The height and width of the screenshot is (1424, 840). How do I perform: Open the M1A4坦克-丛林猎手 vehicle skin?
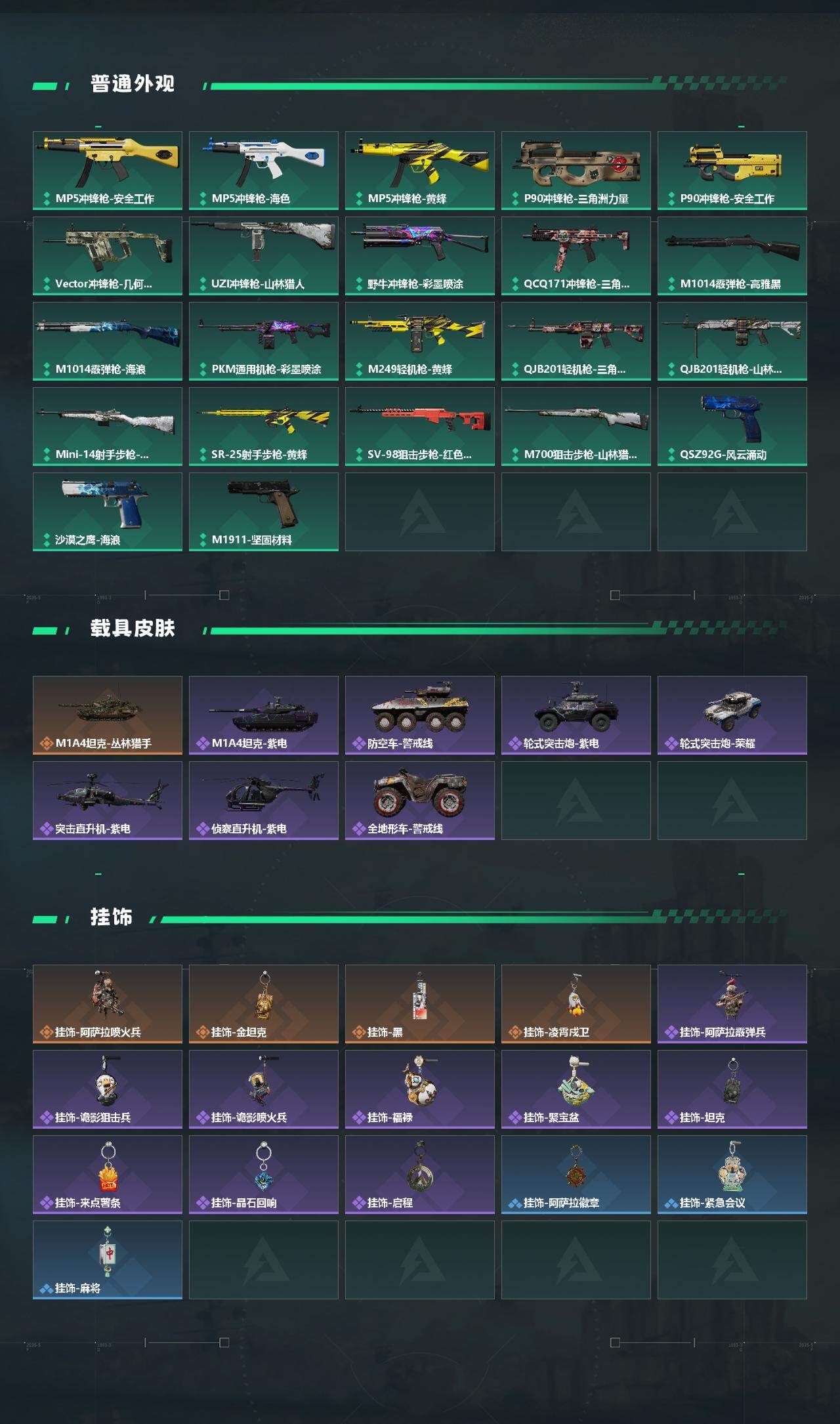point(108,715)
